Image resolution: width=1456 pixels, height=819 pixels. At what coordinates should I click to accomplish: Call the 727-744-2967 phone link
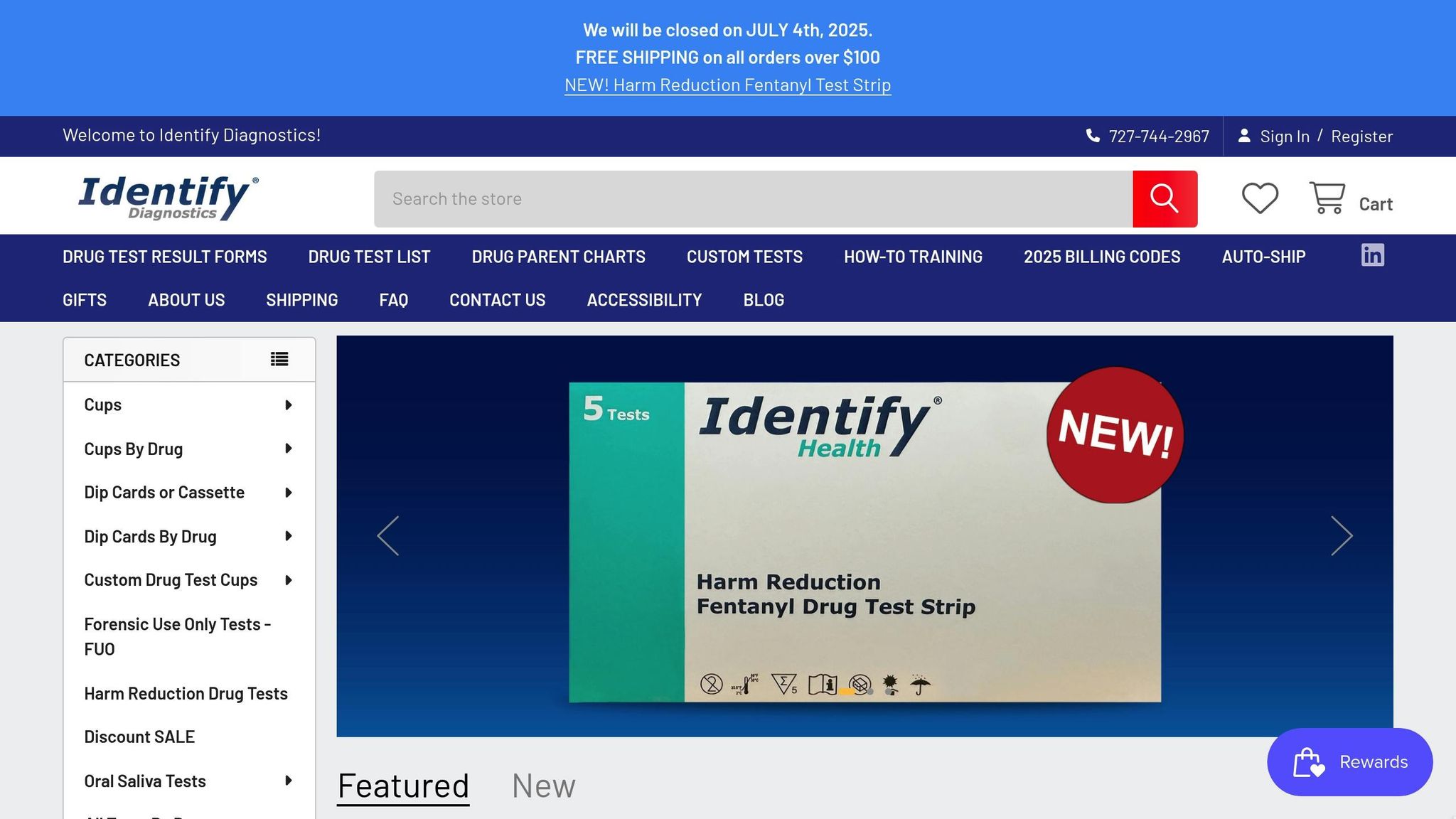1159,136
